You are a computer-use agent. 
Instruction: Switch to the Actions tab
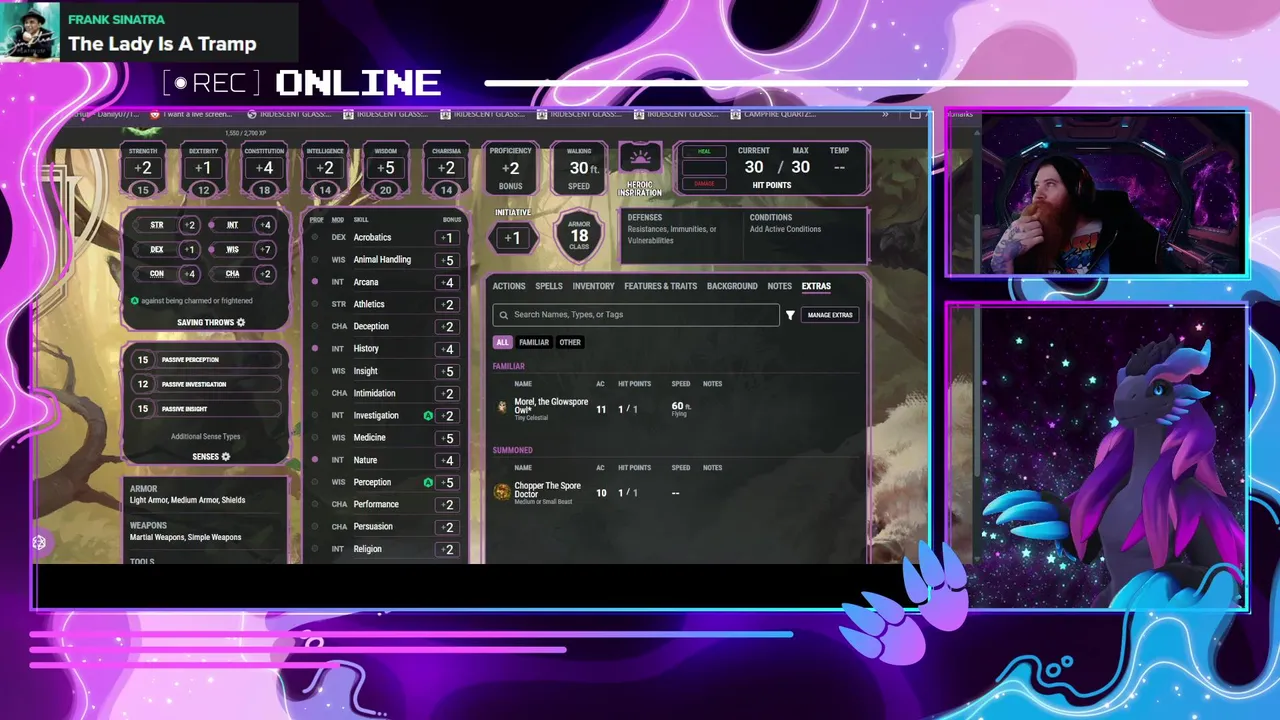(509, 286)
